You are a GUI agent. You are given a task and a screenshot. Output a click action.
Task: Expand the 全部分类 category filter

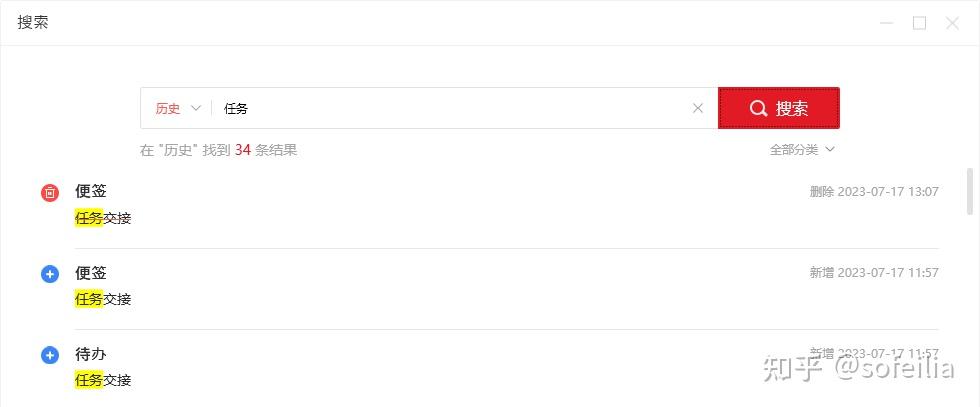click(x=802, y=150)
